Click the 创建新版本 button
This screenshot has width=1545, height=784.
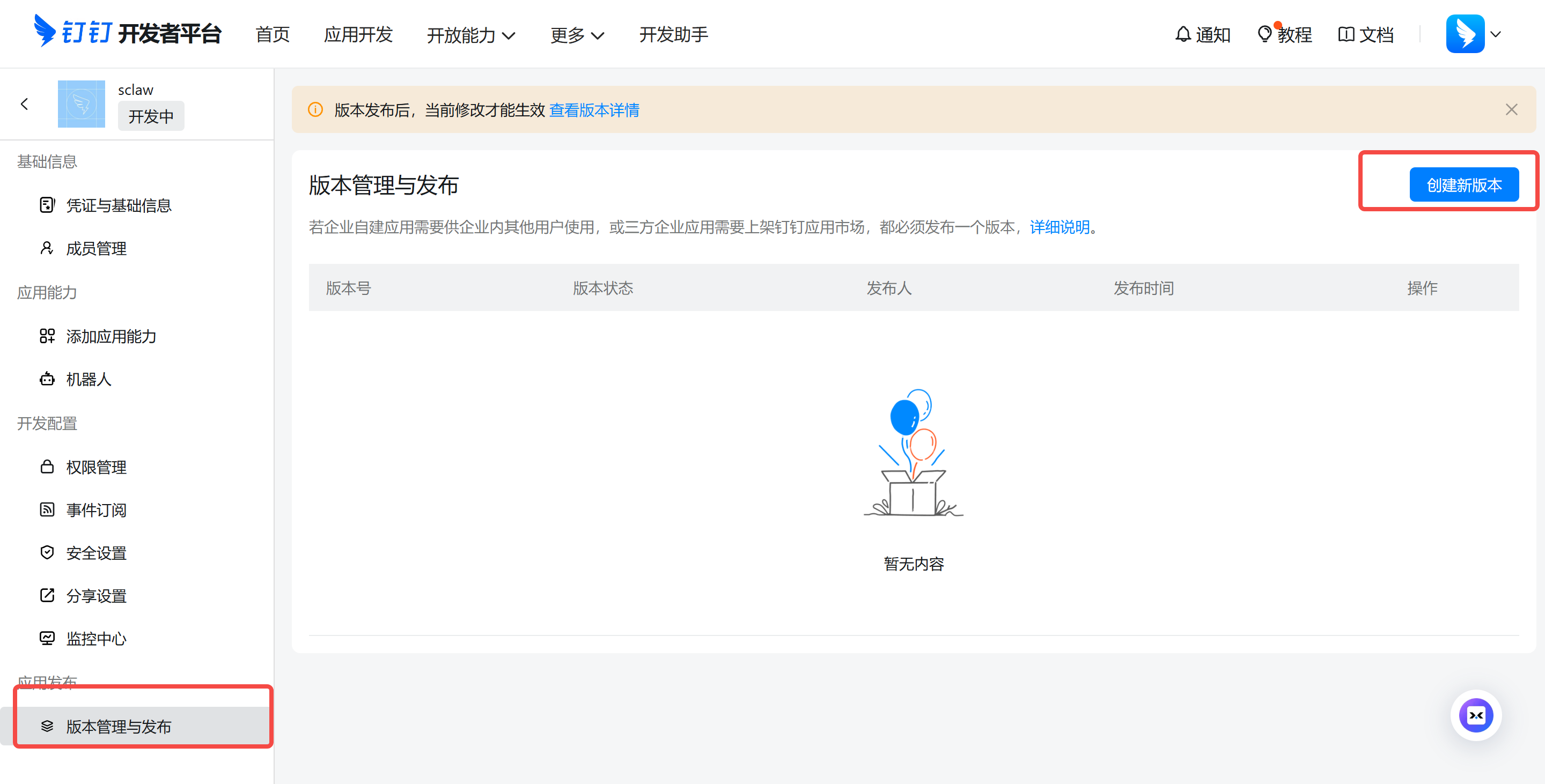coord(1463,184)
